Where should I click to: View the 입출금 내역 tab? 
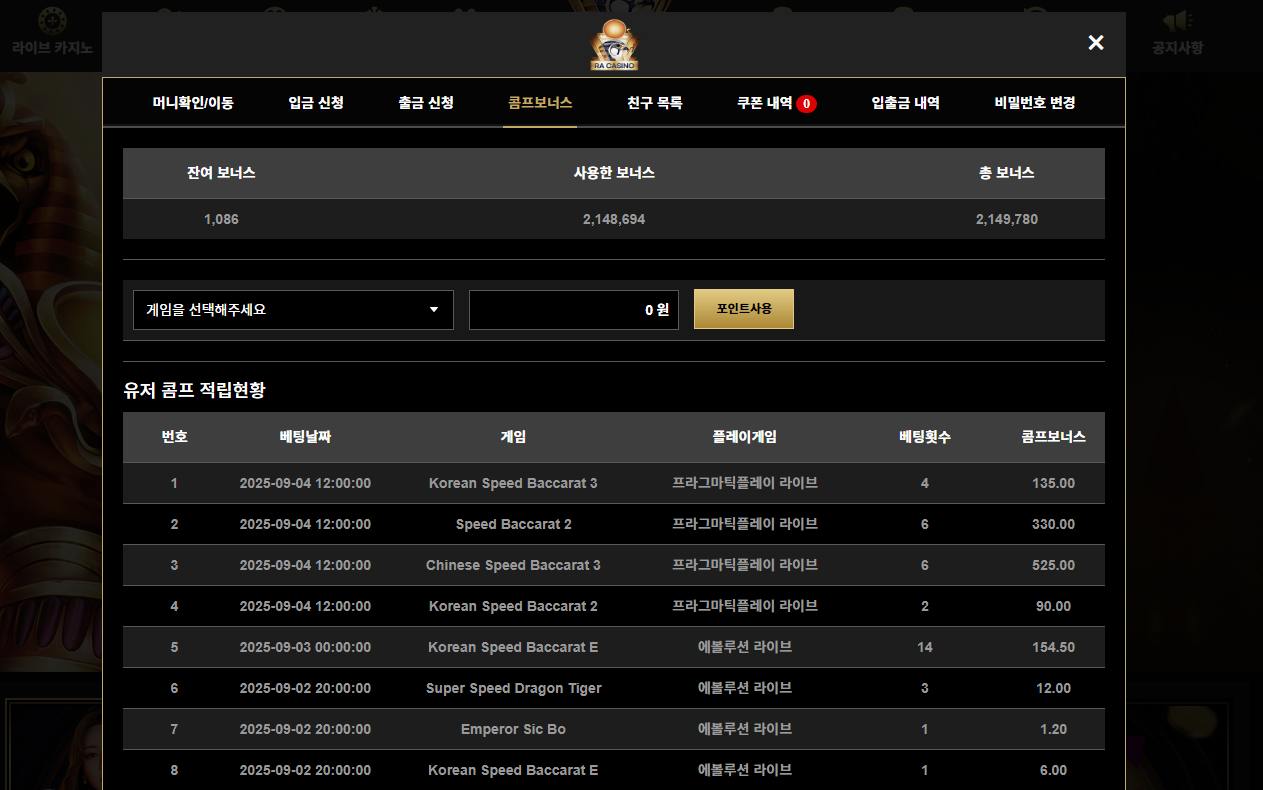905,102
